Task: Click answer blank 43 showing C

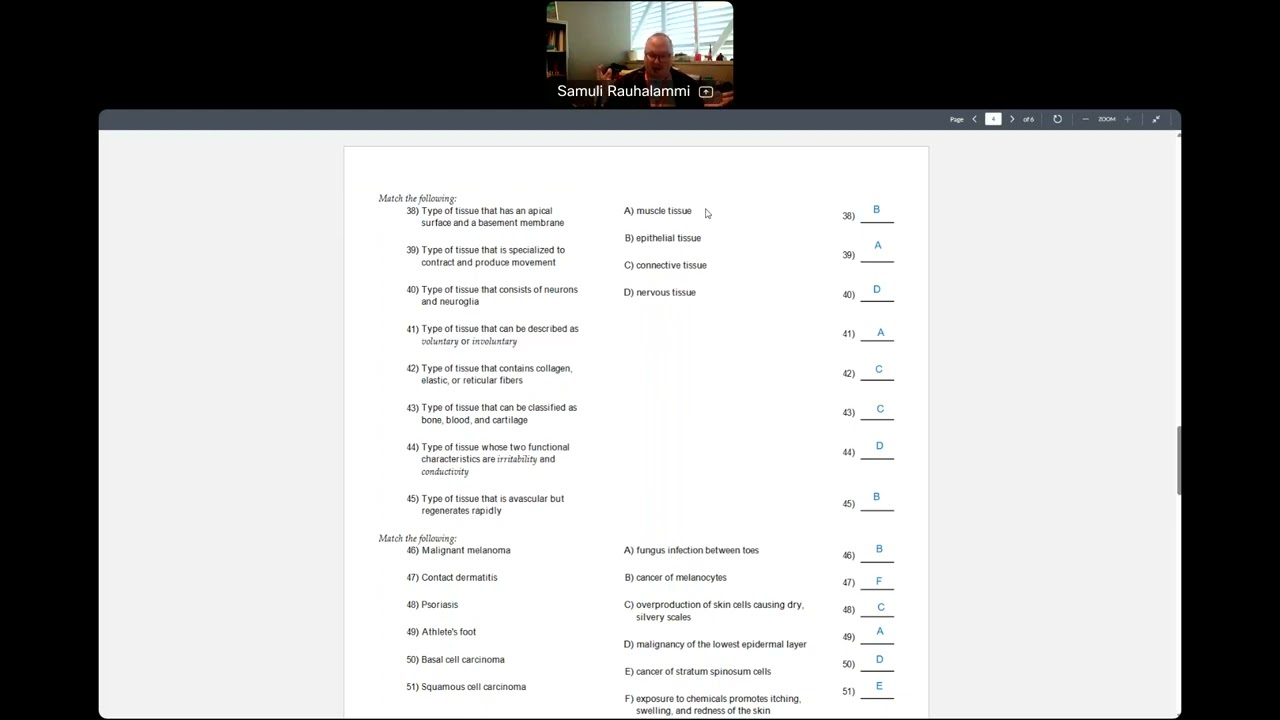Action: [877, 411]
